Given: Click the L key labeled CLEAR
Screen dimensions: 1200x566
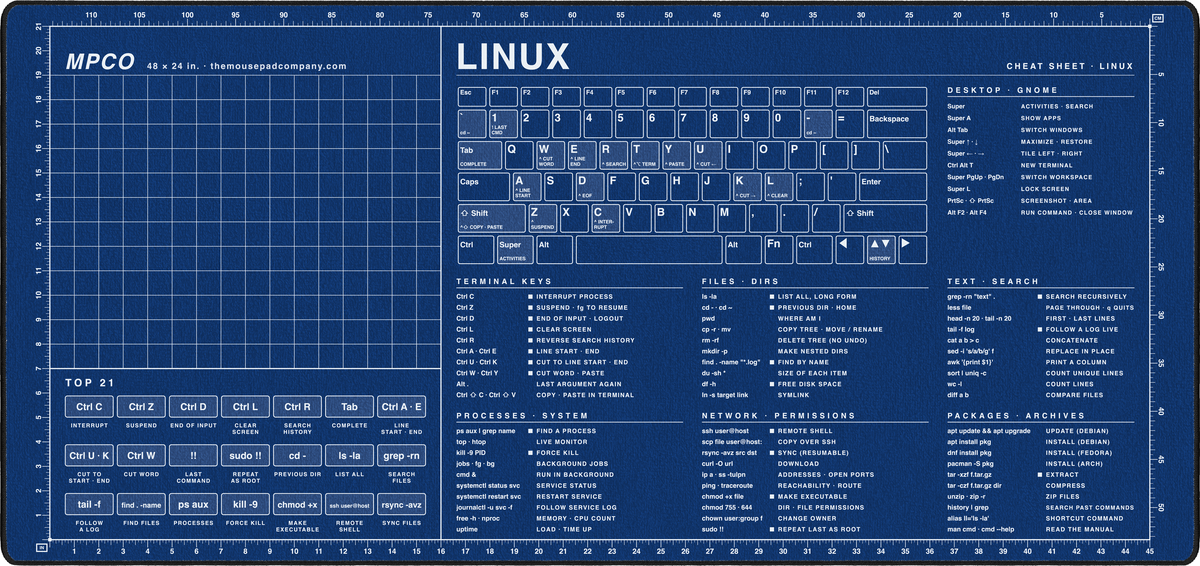Looking at the screenshot, I should [780, 187].
